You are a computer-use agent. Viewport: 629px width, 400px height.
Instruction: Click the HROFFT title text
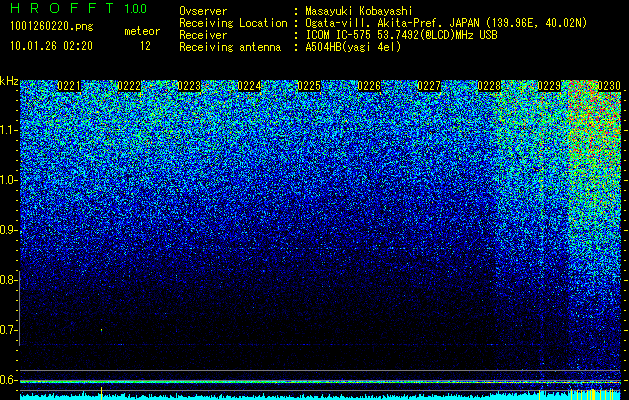click(62, 8)
